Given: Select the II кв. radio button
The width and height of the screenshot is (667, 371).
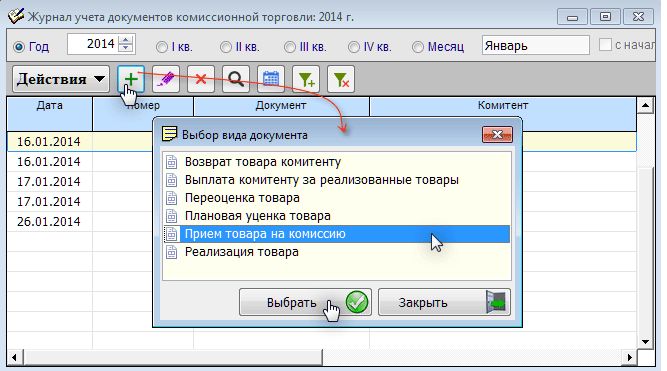Looking at the screenshot, I should tap(225, 47).
